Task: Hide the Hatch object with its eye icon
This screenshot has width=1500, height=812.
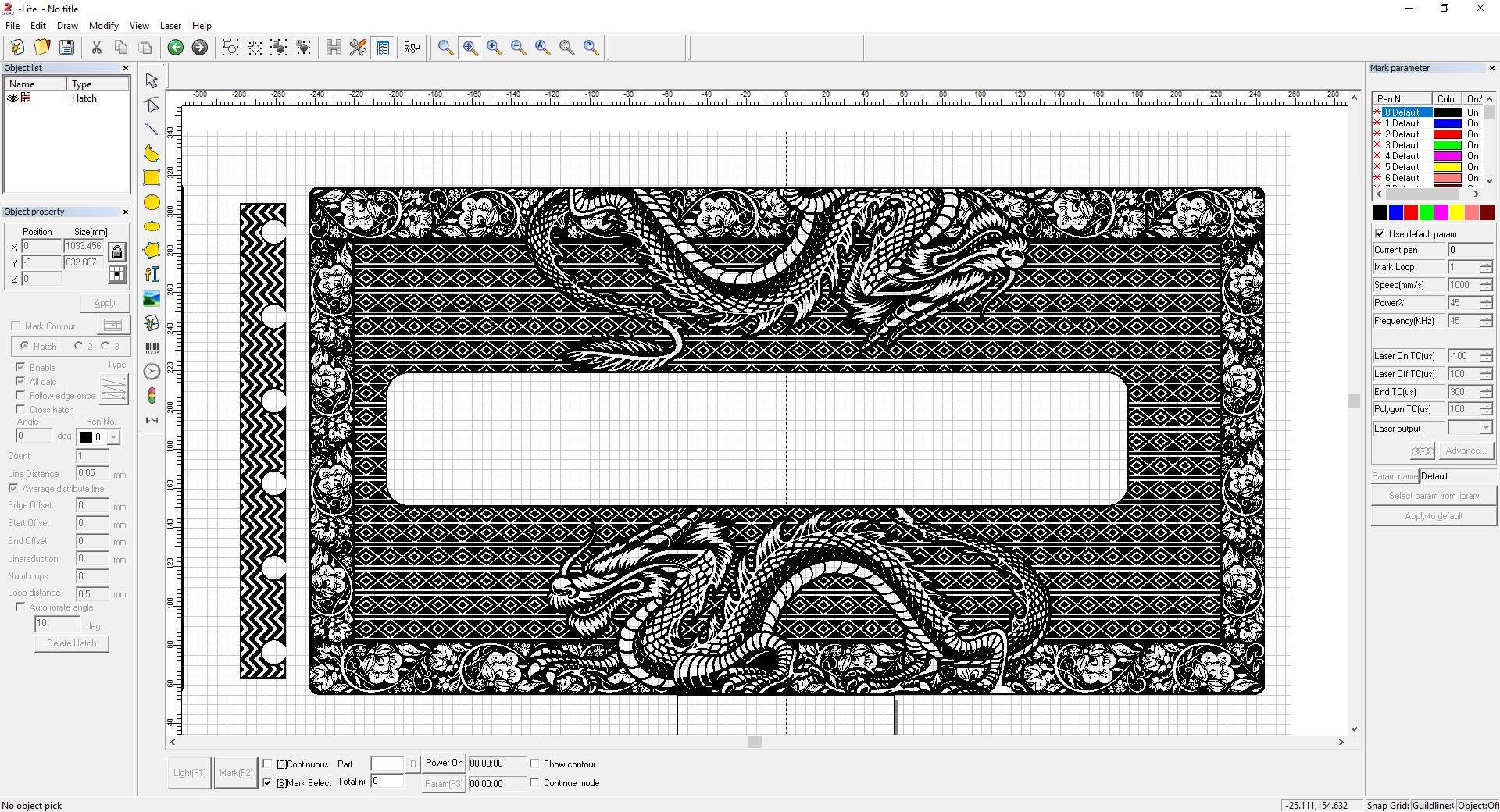Action: [x=12, y=98]
